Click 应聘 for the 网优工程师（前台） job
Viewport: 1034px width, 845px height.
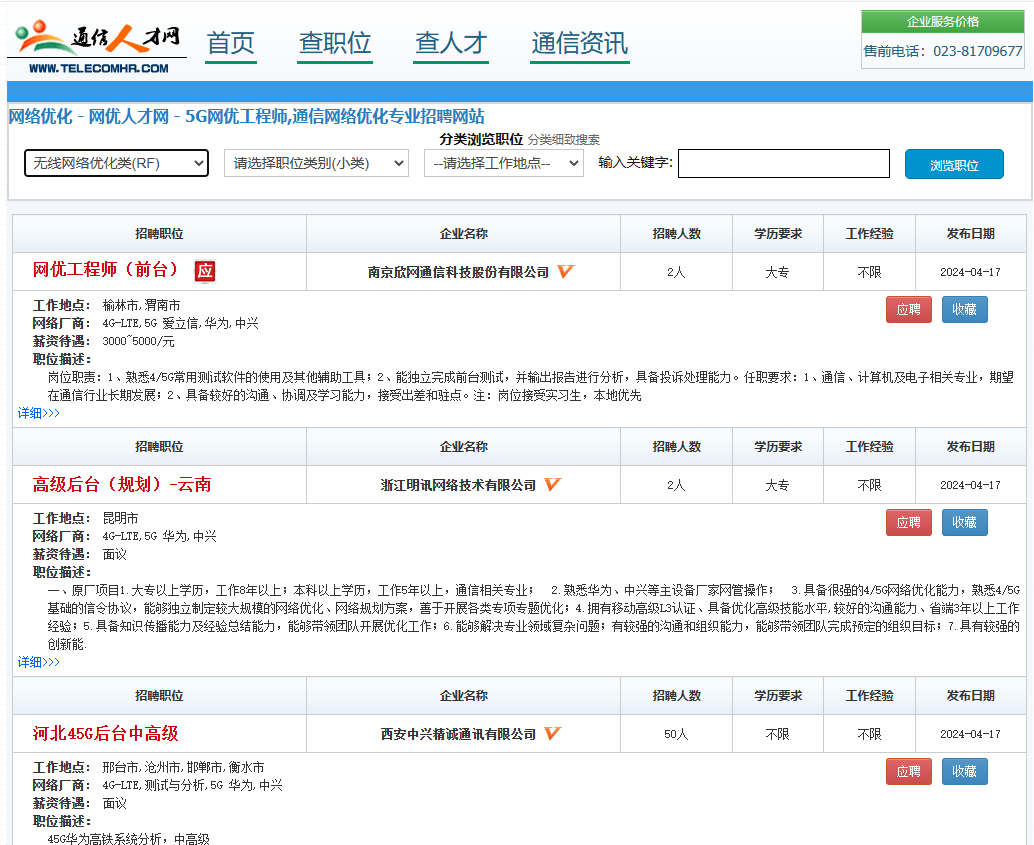pyautogui.click(x=908, y=309)
